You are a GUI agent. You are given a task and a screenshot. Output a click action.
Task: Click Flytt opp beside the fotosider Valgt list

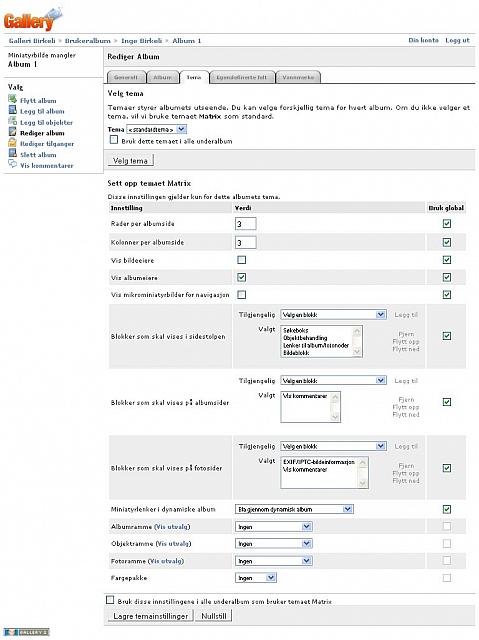(406, 473)
